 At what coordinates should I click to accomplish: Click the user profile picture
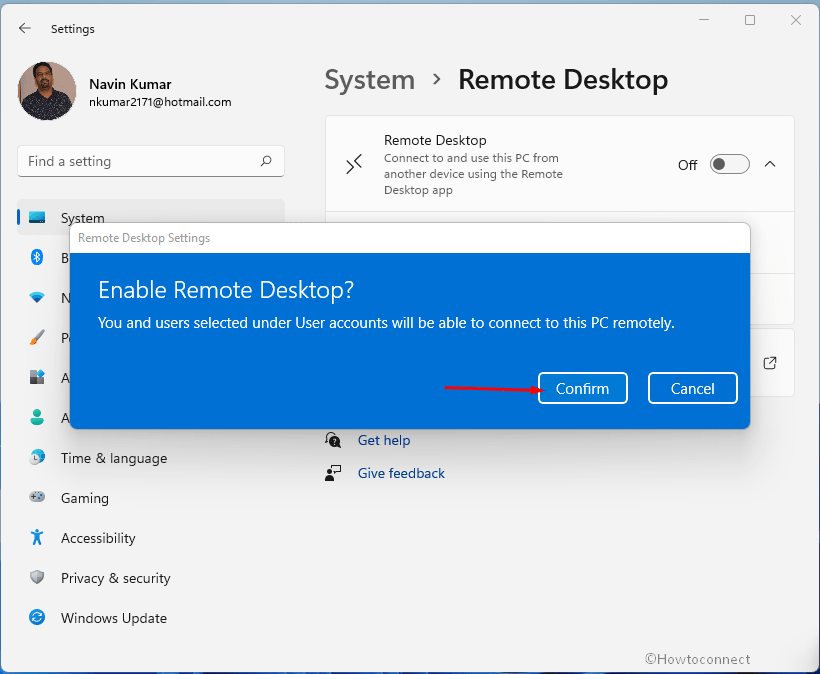point(47,91)
